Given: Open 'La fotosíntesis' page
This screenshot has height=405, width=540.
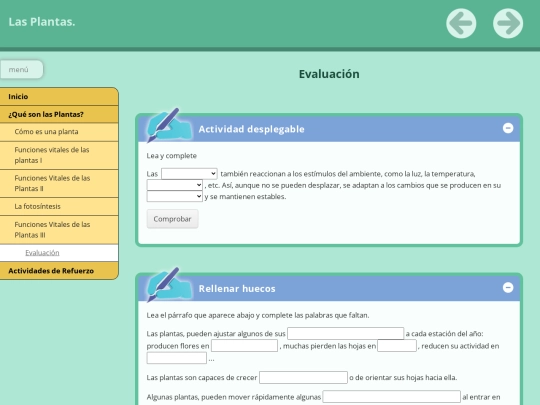Looking at the screenshot, I should click(x=59, y=206).
